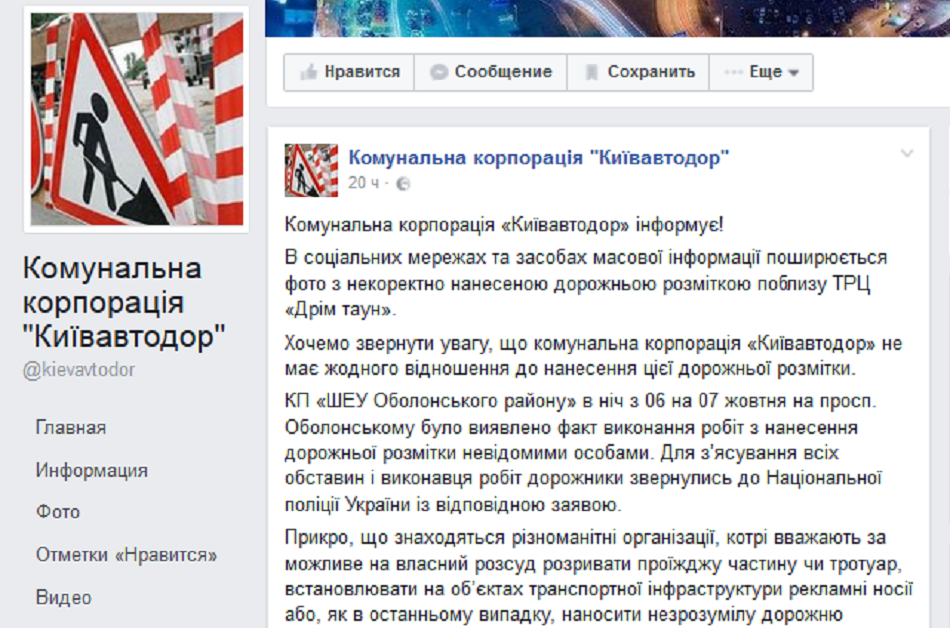The image size is (950, 628).
Task: Open the large road works profile picture
Action: (136, 119)
